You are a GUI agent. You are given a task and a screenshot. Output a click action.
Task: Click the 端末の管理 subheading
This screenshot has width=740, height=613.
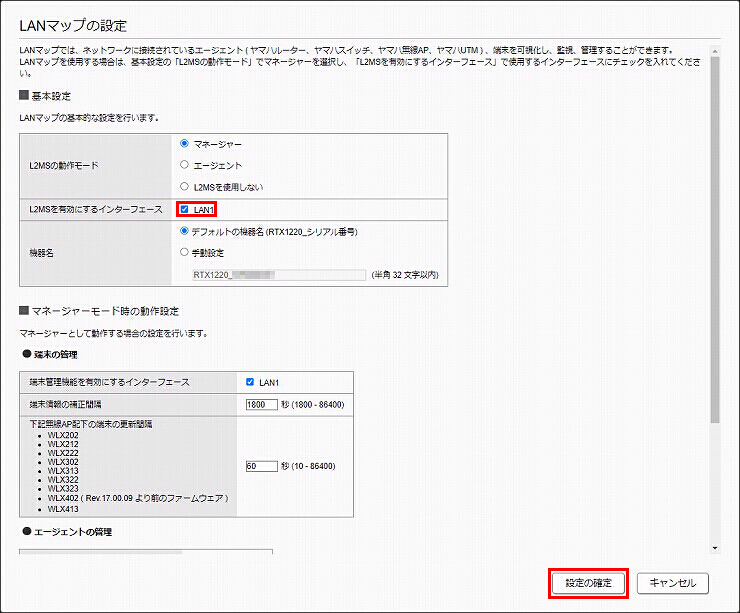pos(56,354)
